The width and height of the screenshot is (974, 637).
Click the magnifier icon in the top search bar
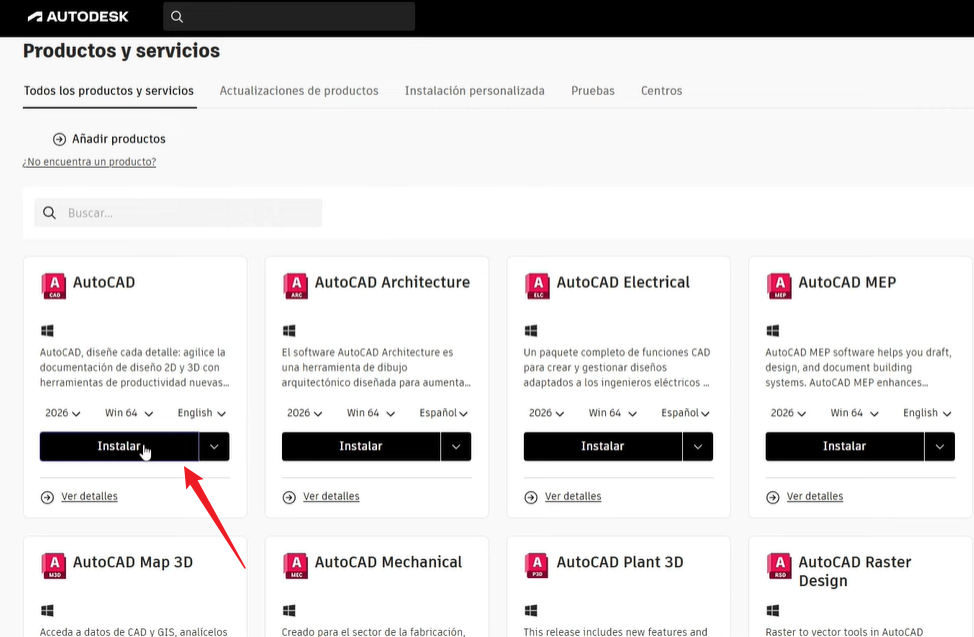pos(177,16)
